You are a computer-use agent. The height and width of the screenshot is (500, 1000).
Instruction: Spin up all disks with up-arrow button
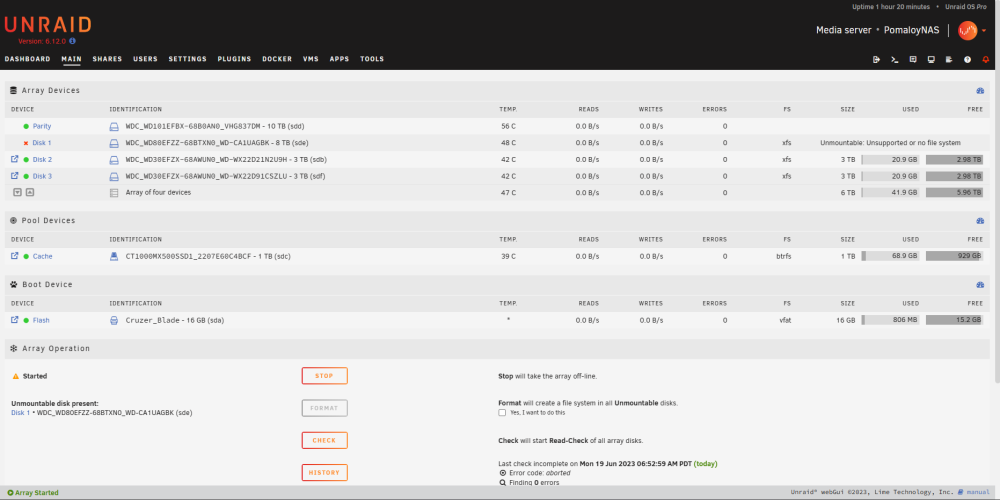(x=30, y=192)
